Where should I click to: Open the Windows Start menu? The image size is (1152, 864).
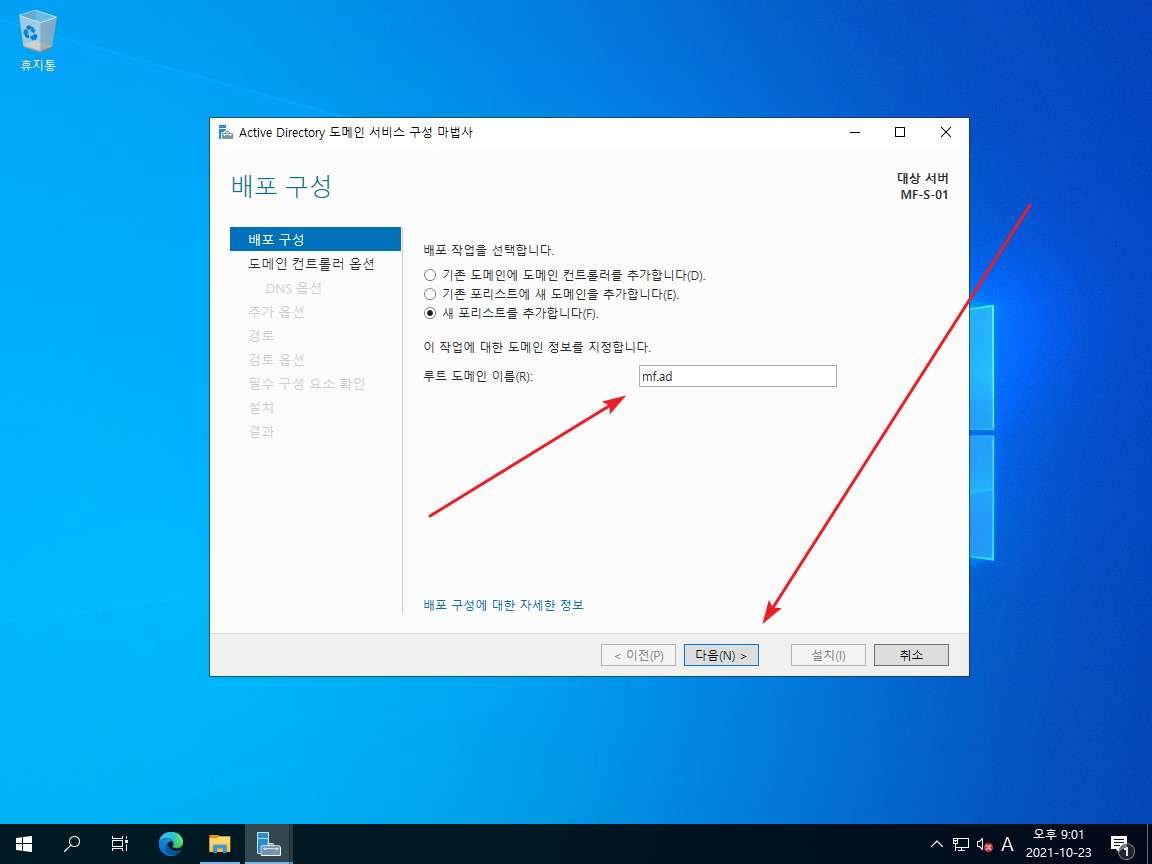(x=24, y=844)
